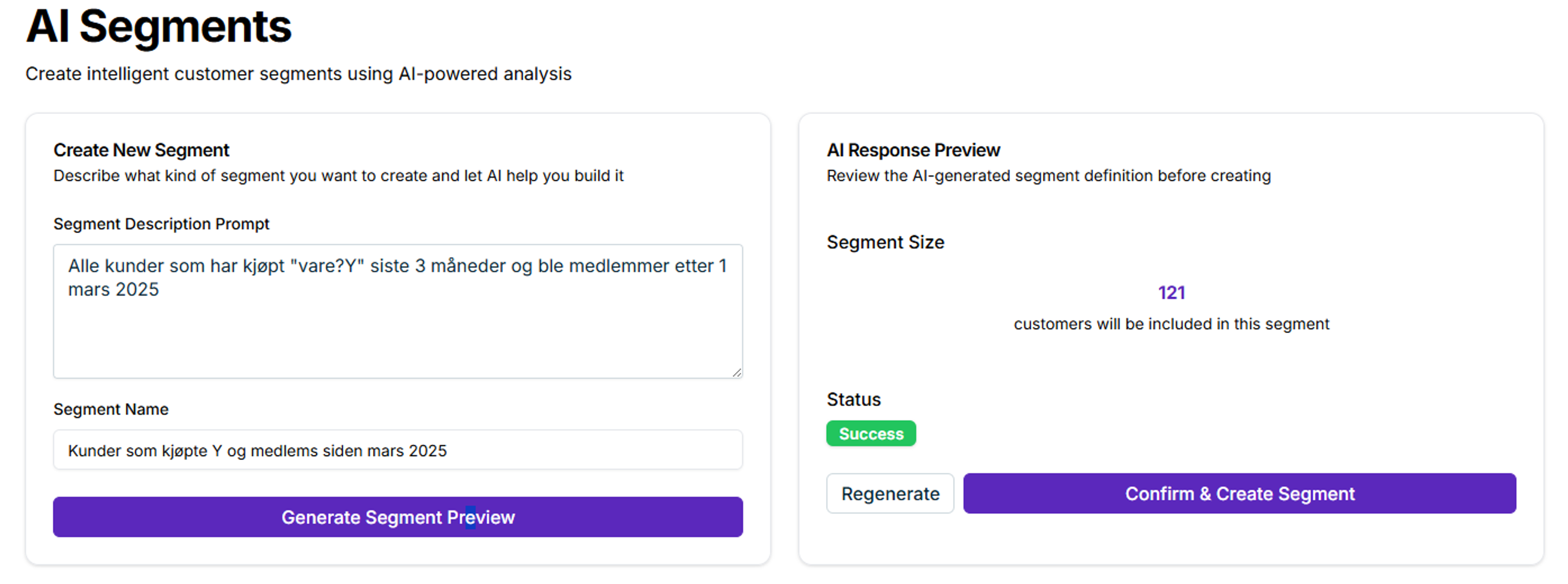
Task: Click the Generate Segment Preview button
Action: (397, 517)
